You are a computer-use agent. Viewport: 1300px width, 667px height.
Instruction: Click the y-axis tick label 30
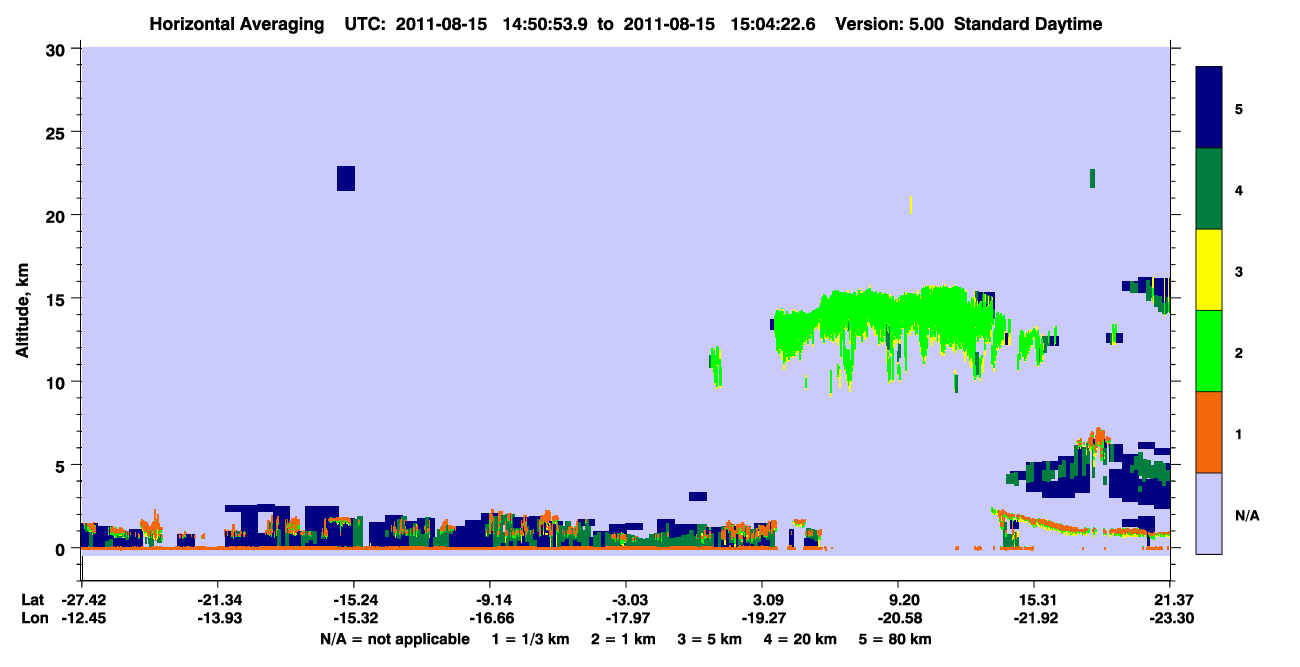(x=58, y=48)
